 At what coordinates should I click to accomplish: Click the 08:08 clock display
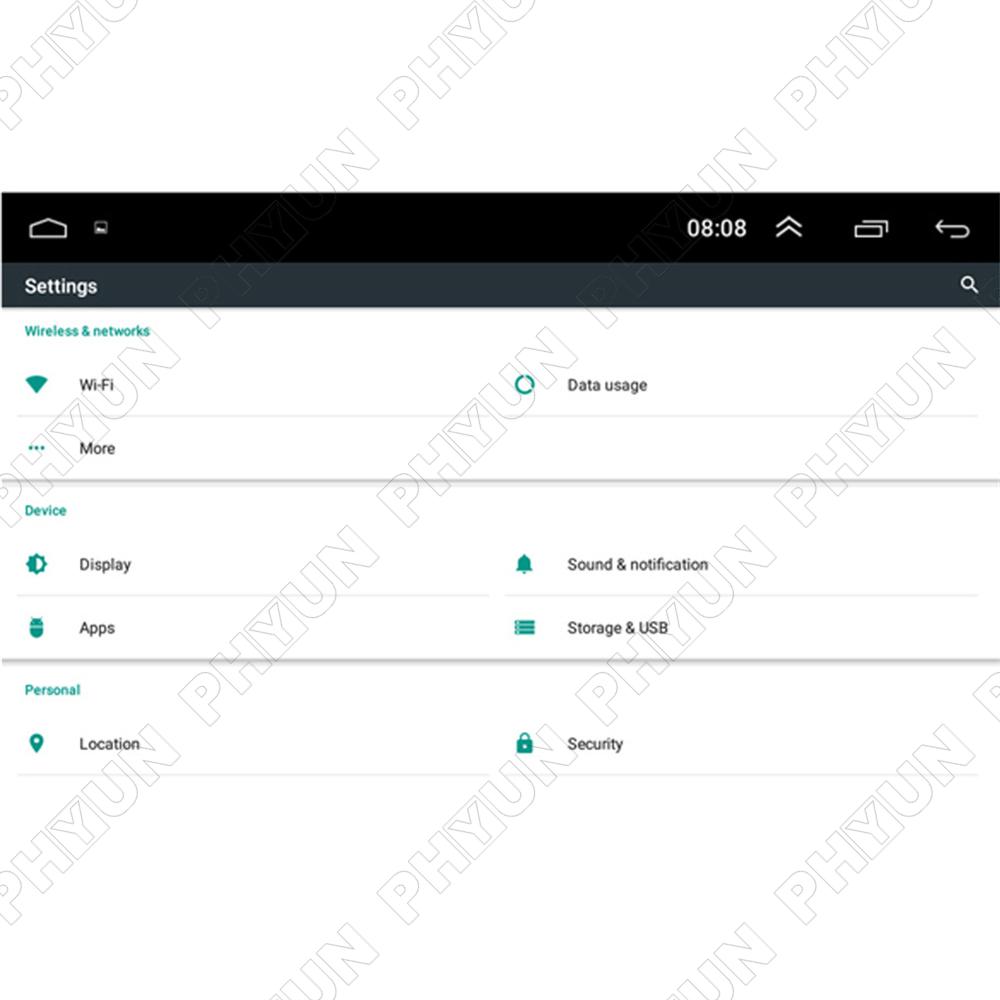pyautogui.click(x=716, y=228)
